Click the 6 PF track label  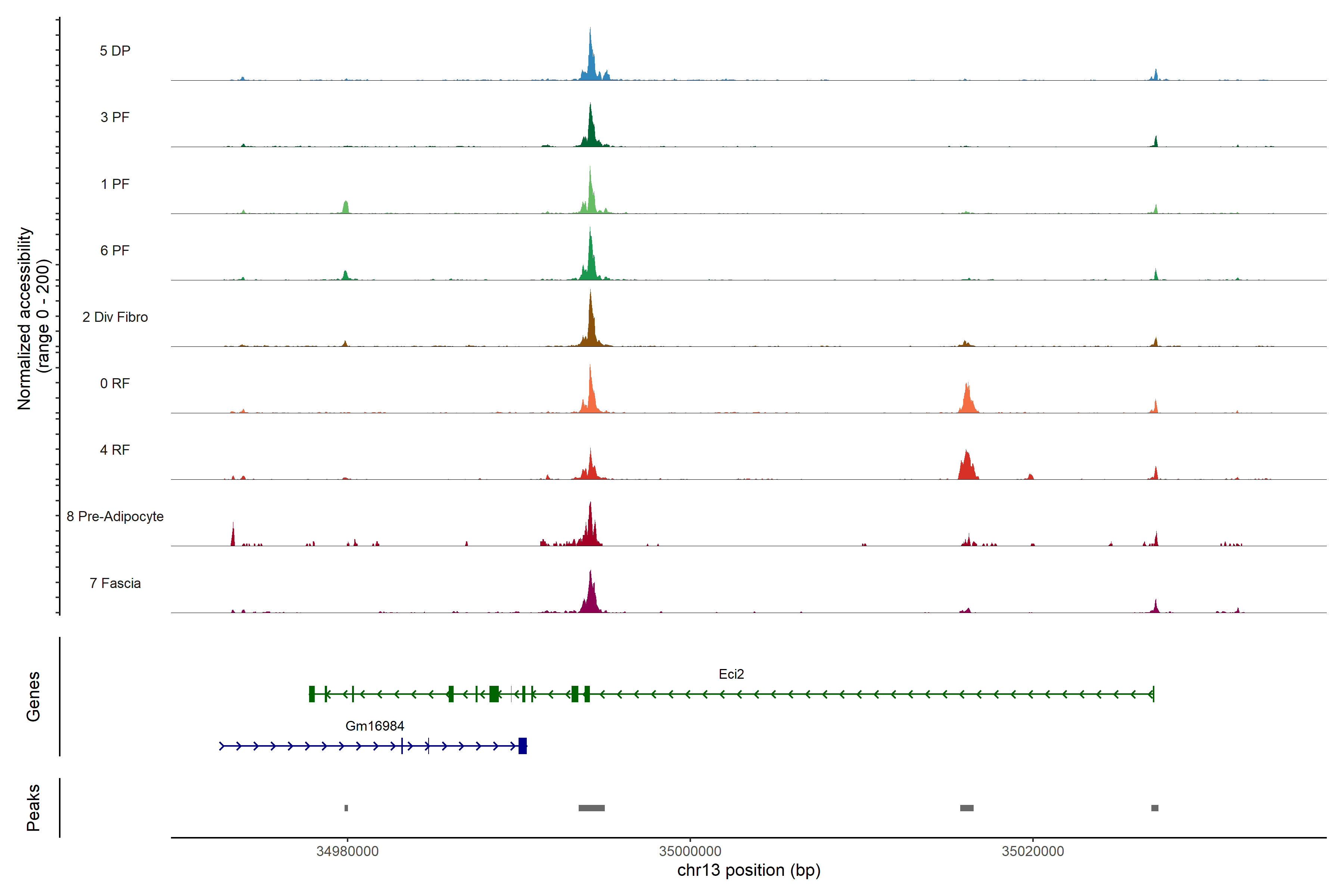tap(115, 250)
